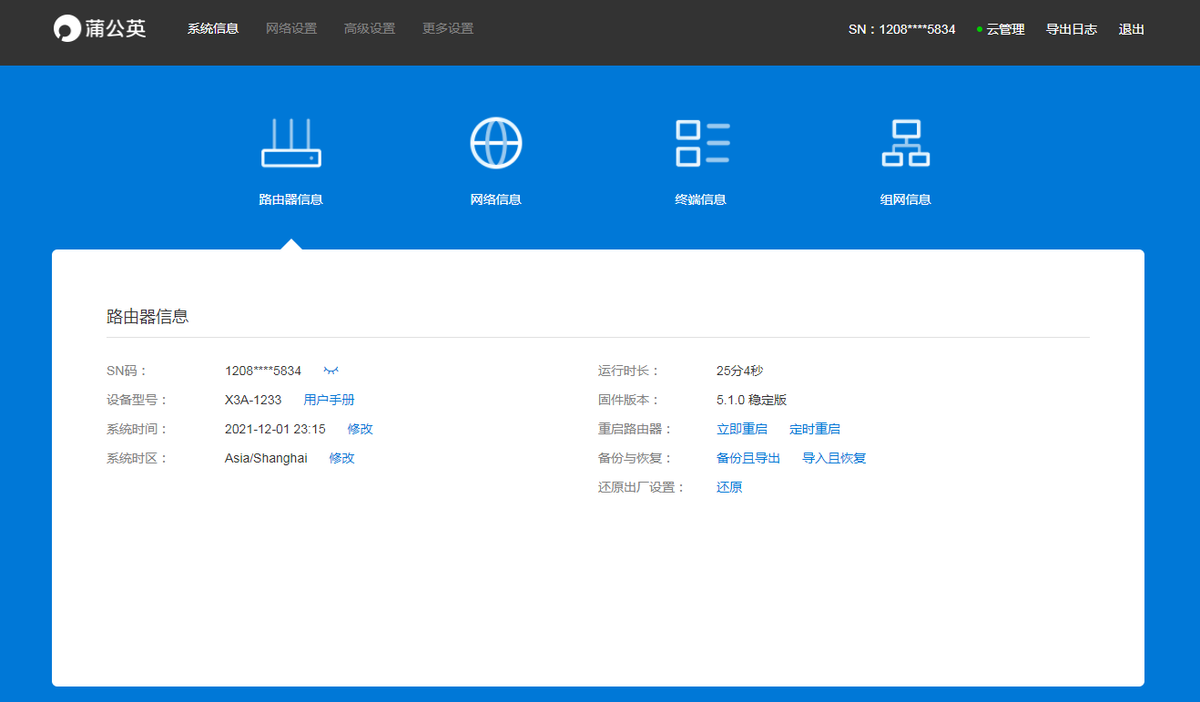Click 定时重启 link
Screen dimensions: 1200x702
[x=815, y=429]
